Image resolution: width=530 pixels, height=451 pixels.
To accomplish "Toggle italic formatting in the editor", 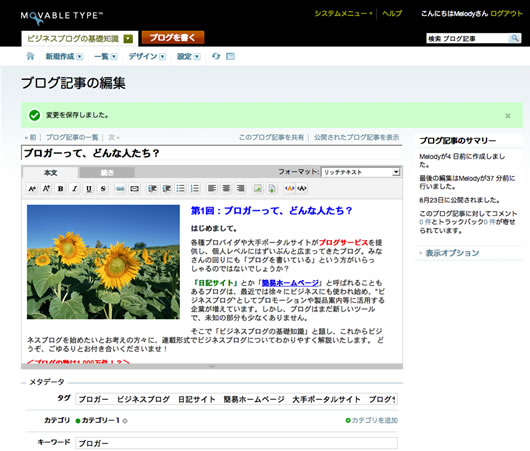I will point(75,189).
